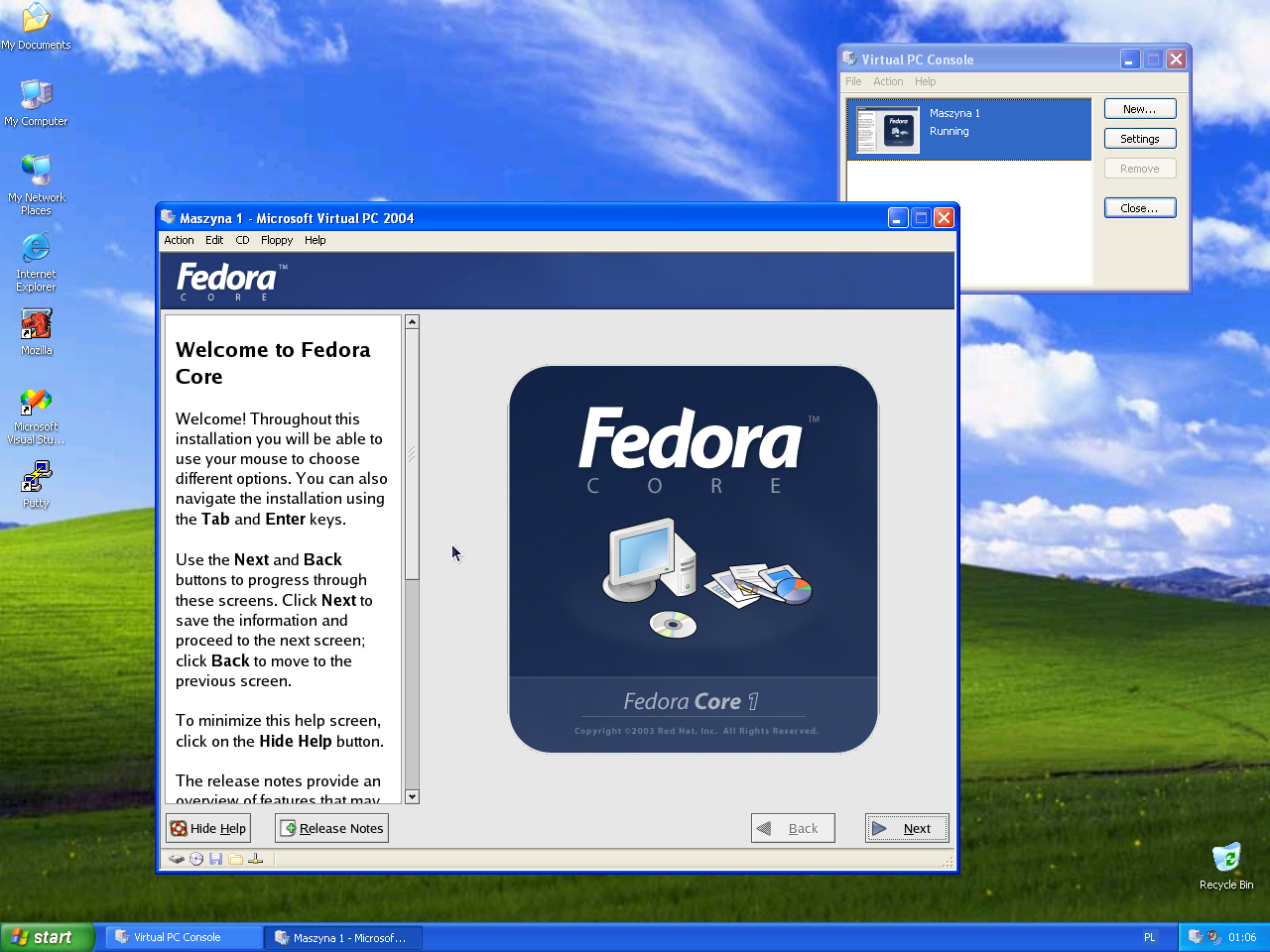1270x952 pixels.
Task: Click the Remove button in Virtual PC Console
Action: click(1140, 169)
